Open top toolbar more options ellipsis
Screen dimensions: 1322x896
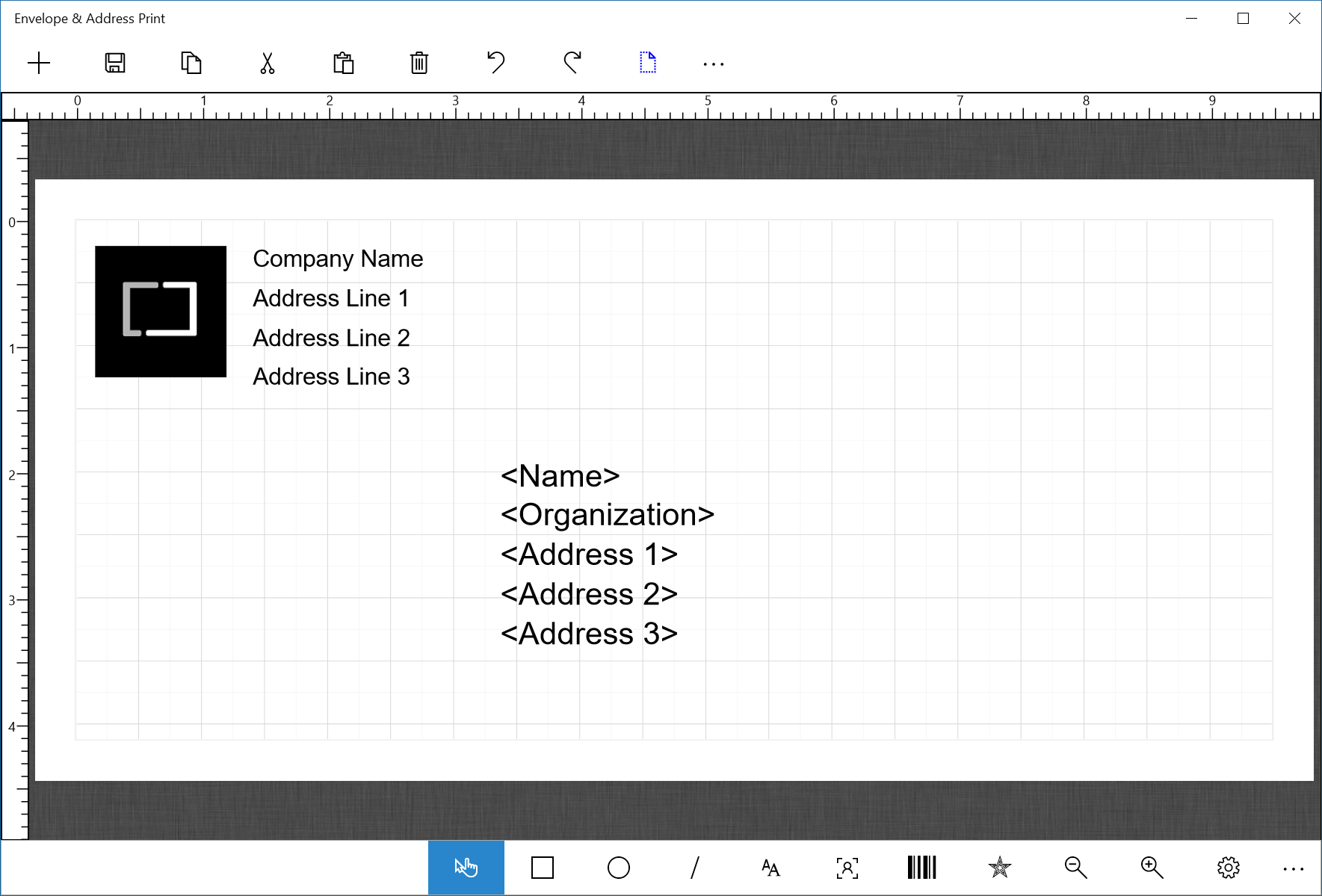[x=714, y=64]
